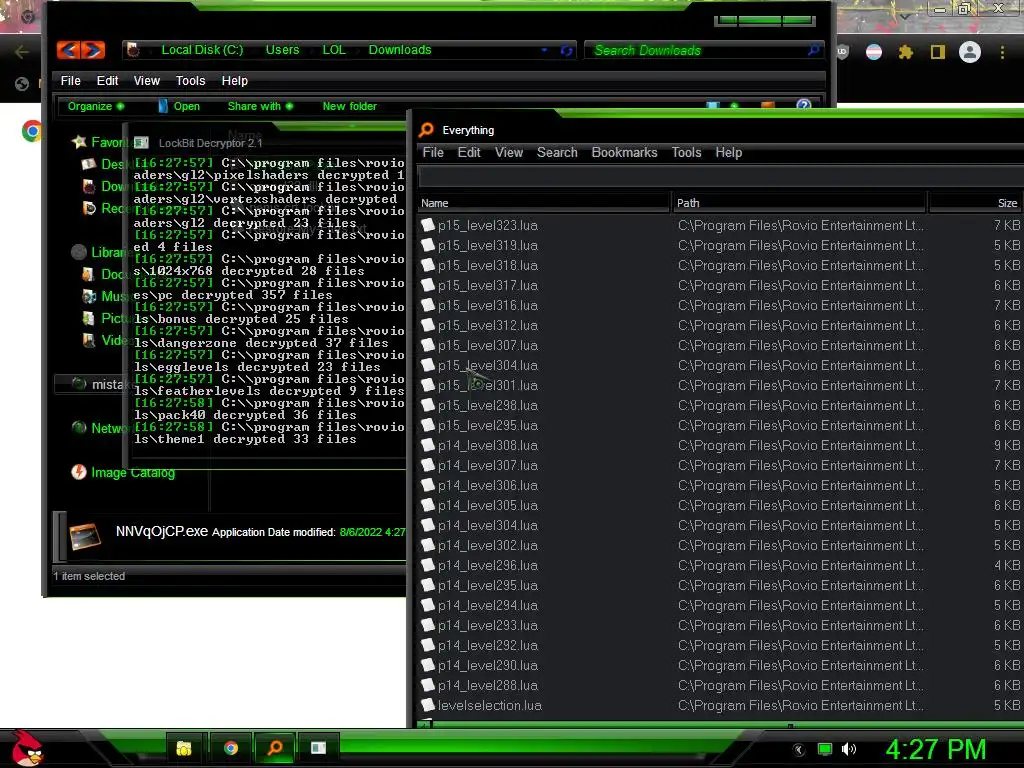Select Downloads in the address breadcrumb

[x=400, y=50]
